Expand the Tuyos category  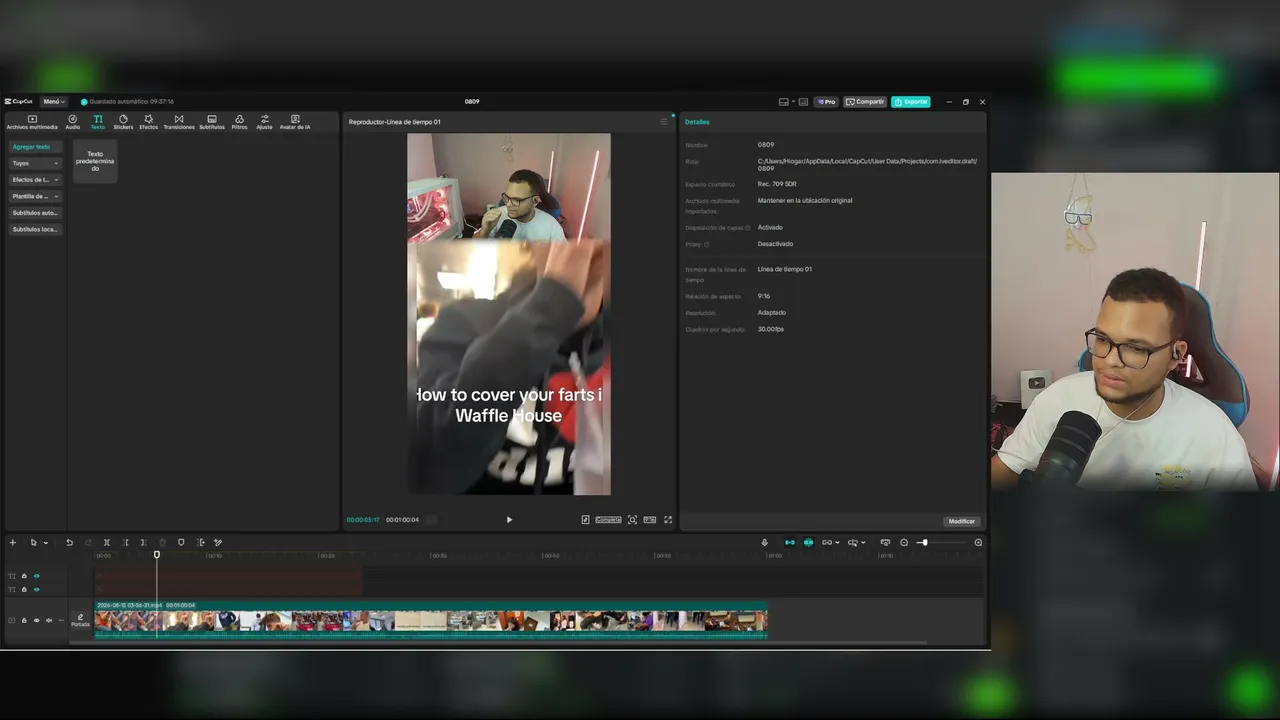(35, 163)
